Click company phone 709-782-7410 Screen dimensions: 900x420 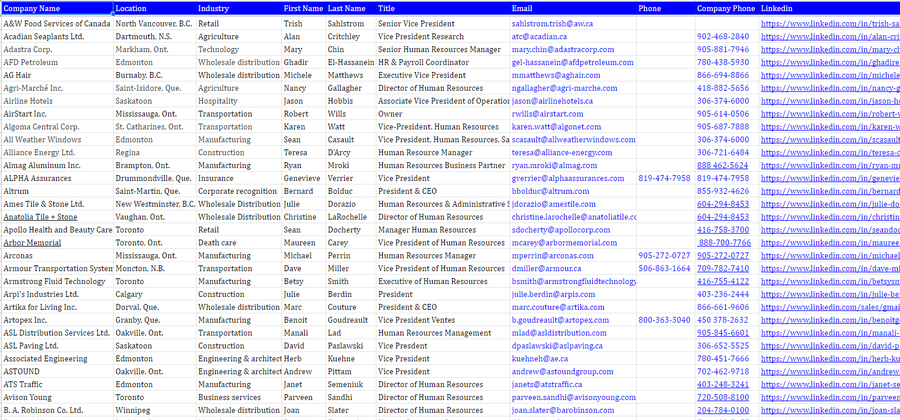coord(723,269)
